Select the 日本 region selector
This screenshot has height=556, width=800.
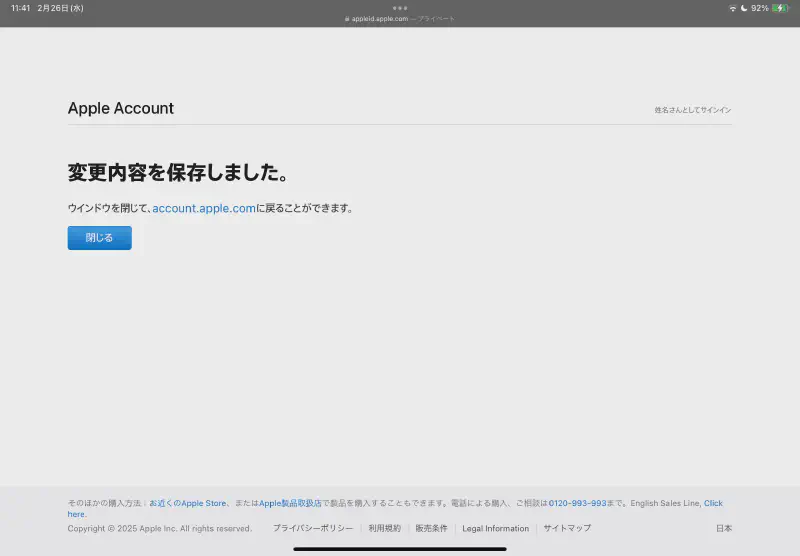pyautogui.click(x=723, y=528)
